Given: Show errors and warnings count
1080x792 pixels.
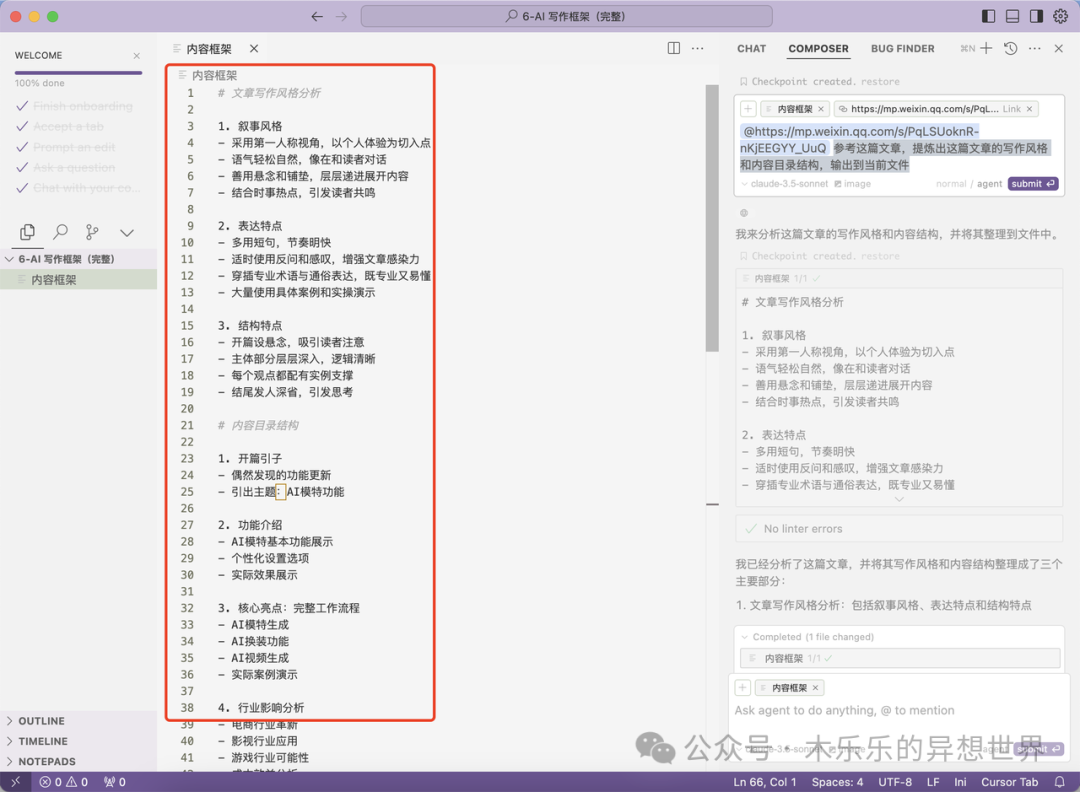Looking at the screenshot, I should pyautogui.click(x=63, y=782).
